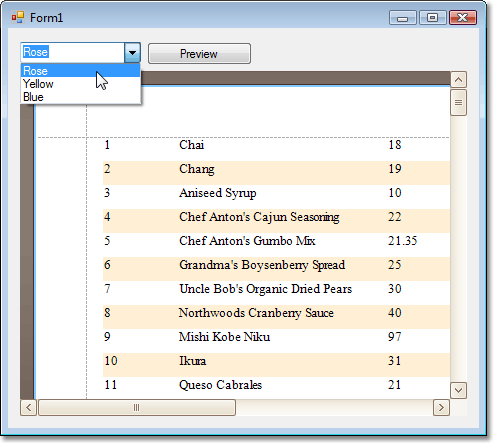
Task: Close the Form1 window
Action: pyautogui.click(x=463, y=18)
